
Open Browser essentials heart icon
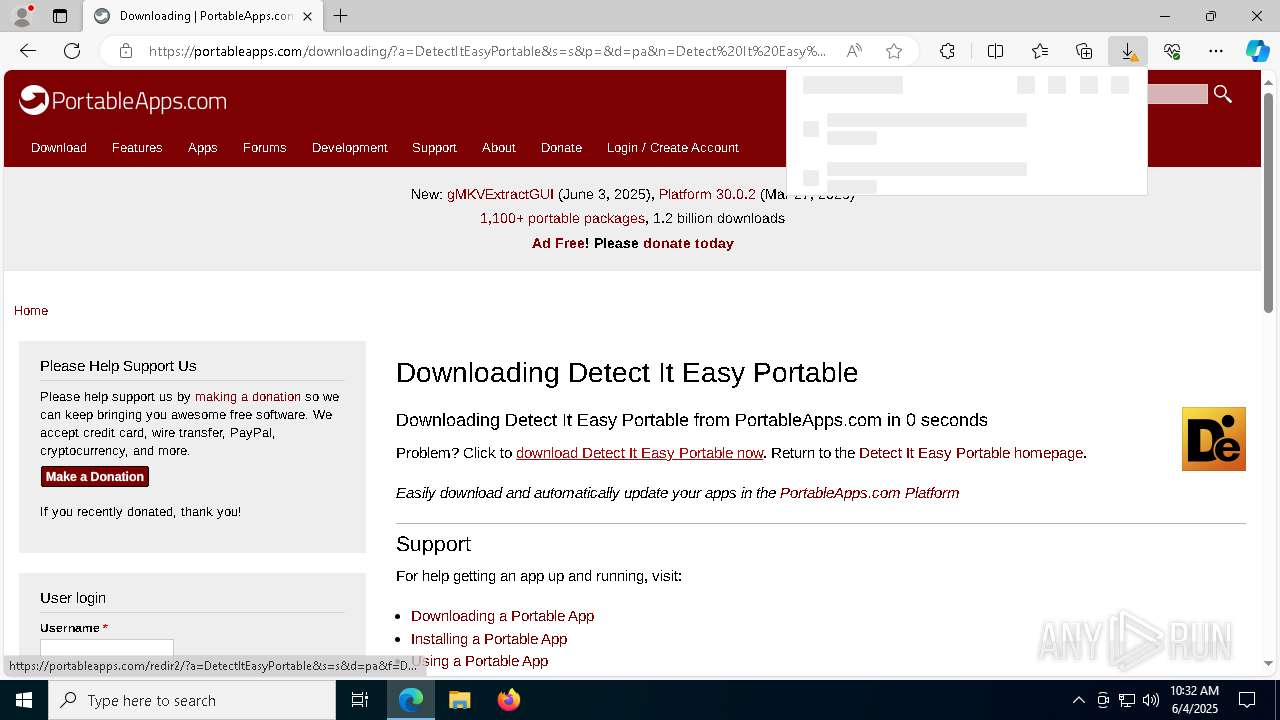coord(1172,51)
